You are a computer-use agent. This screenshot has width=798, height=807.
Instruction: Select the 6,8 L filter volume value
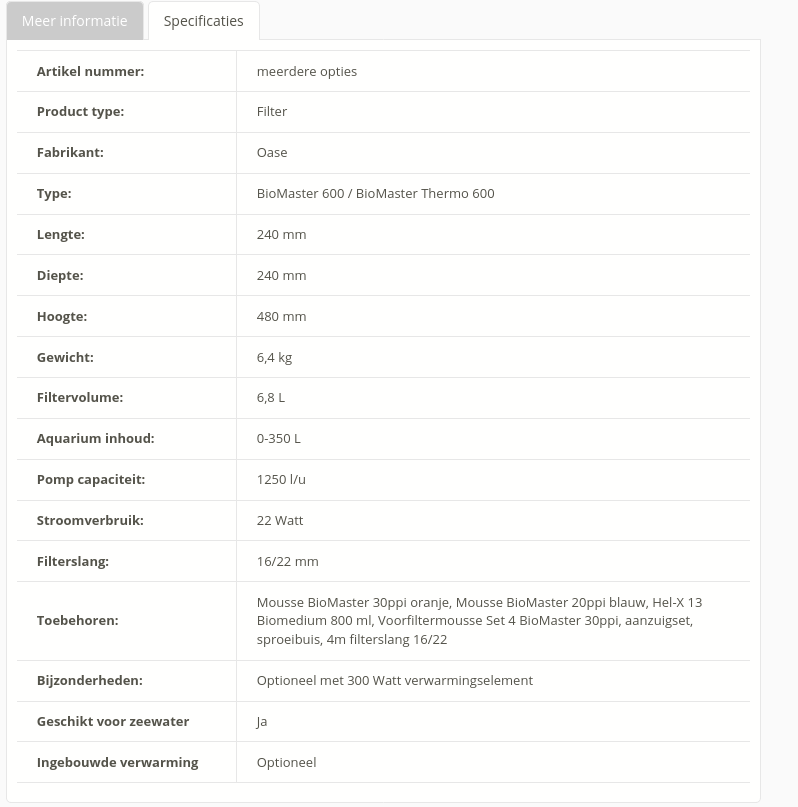270,397
